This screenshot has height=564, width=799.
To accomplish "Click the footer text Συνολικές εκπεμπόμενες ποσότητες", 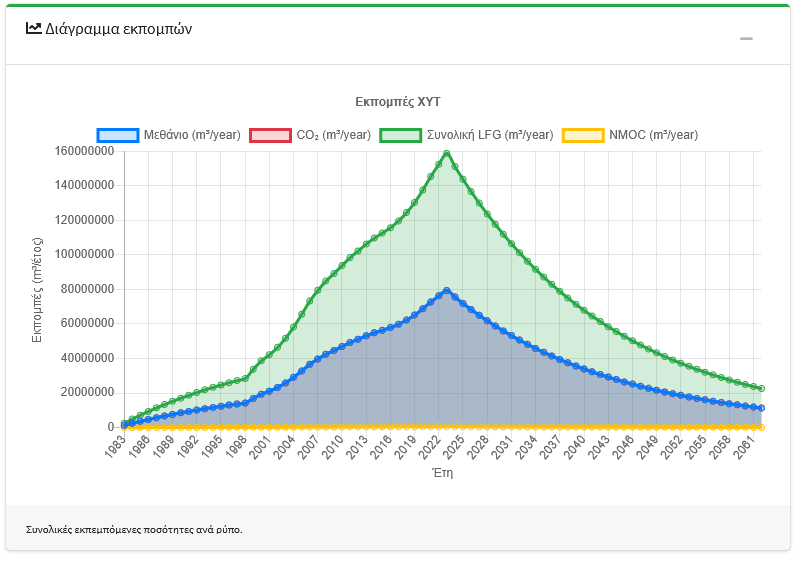I will point(134,529).
